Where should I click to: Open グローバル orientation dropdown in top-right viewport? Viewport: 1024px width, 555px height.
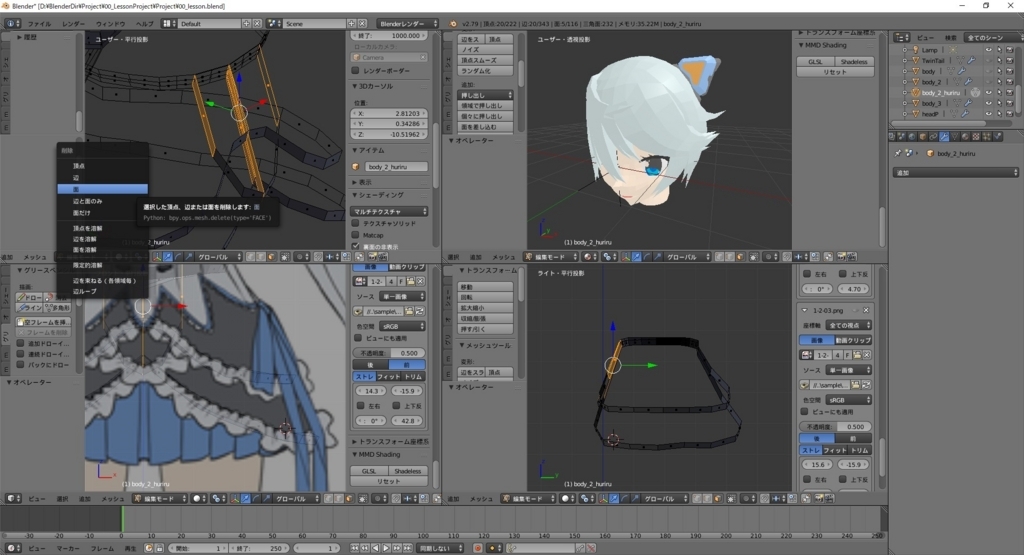point(686,257)
